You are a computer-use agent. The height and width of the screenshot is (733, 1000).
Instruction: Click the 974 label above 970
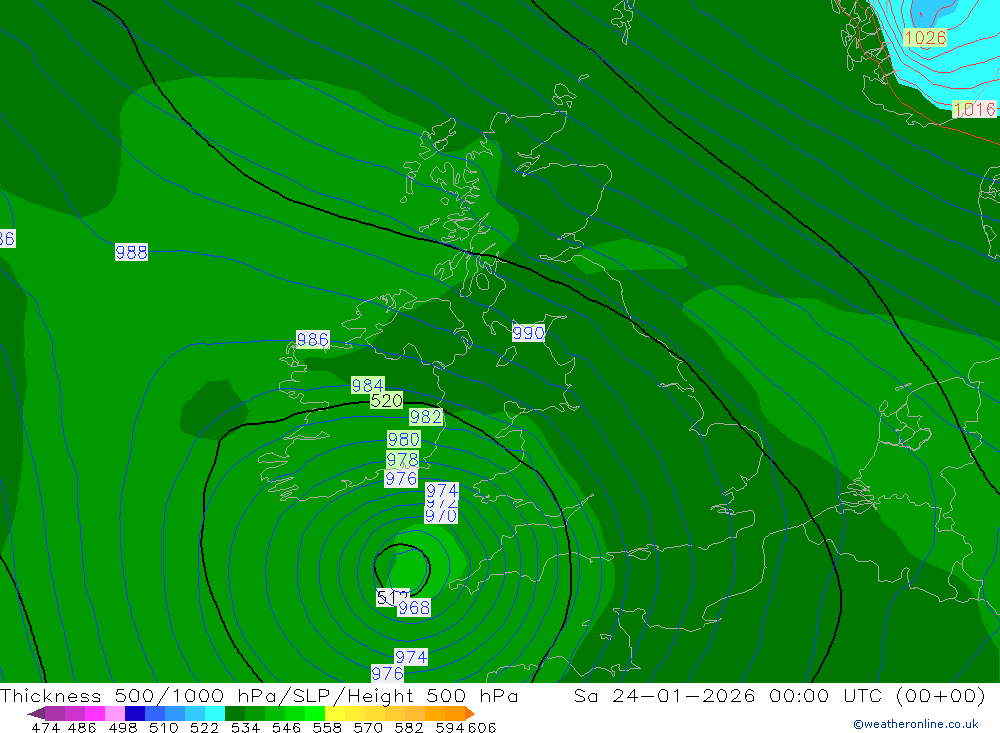(x=442, y=491)
